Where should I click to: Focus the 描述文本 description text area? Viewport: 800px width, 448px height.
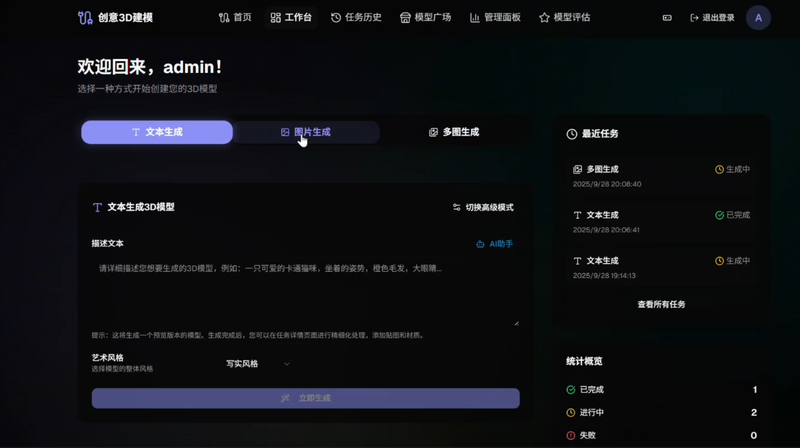(x=306, y=291)
